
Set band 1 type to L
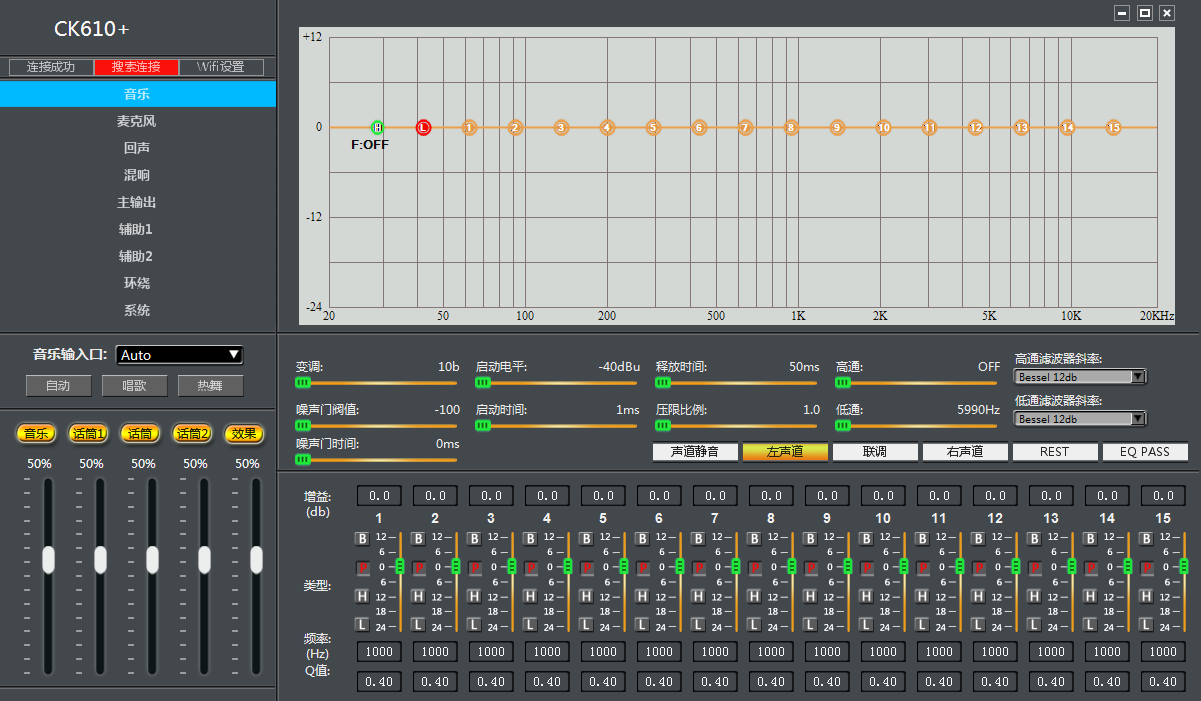point(363,624)
